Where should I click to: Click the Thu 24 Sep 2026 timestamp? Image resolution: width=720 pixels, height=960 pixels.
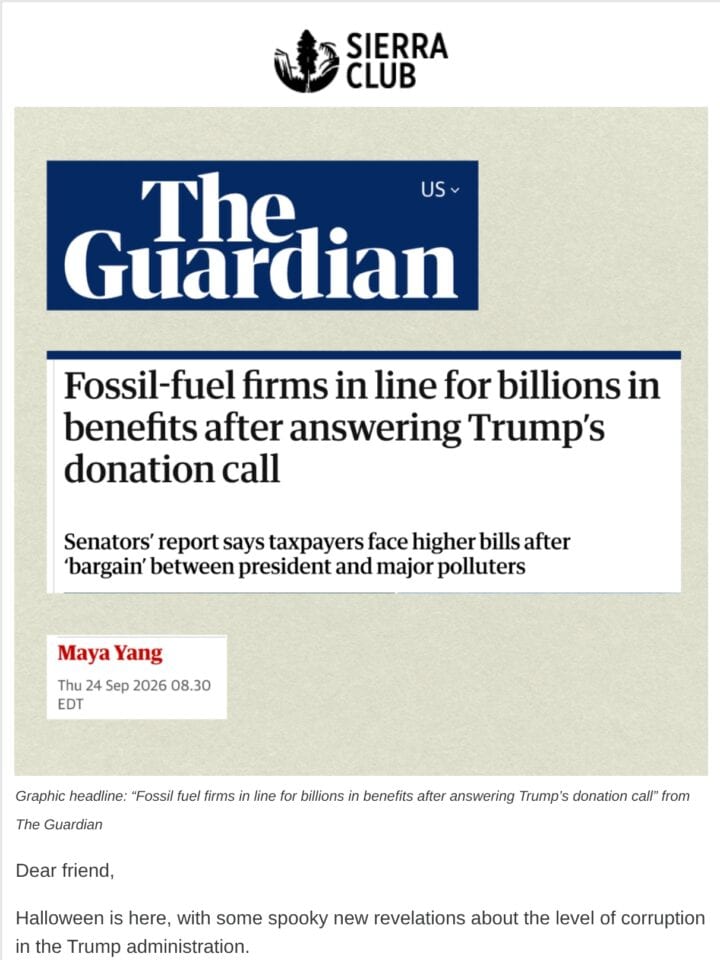click(x=134, y=685)
